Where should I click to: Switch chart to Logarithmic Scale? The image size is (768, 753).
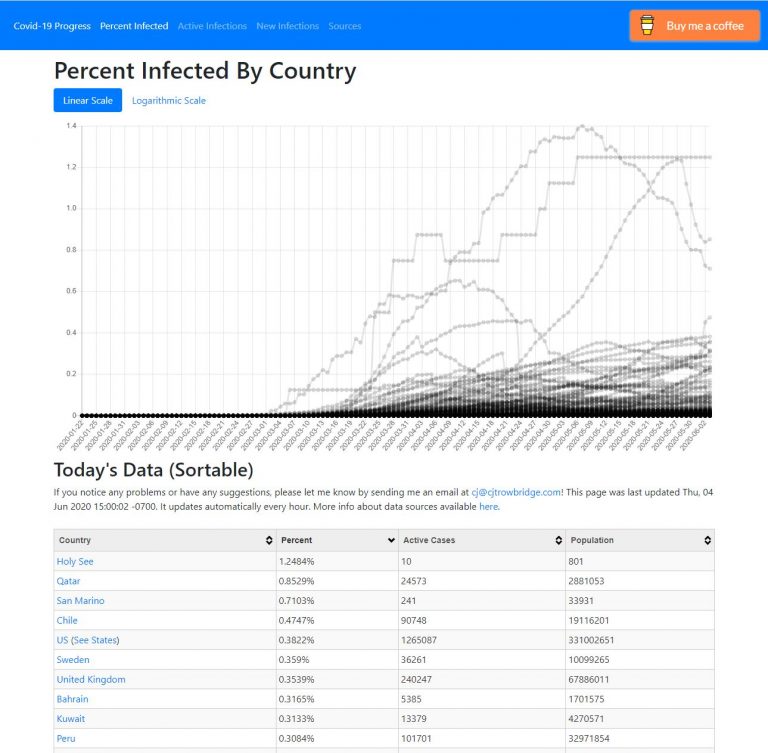click(168, 100)
